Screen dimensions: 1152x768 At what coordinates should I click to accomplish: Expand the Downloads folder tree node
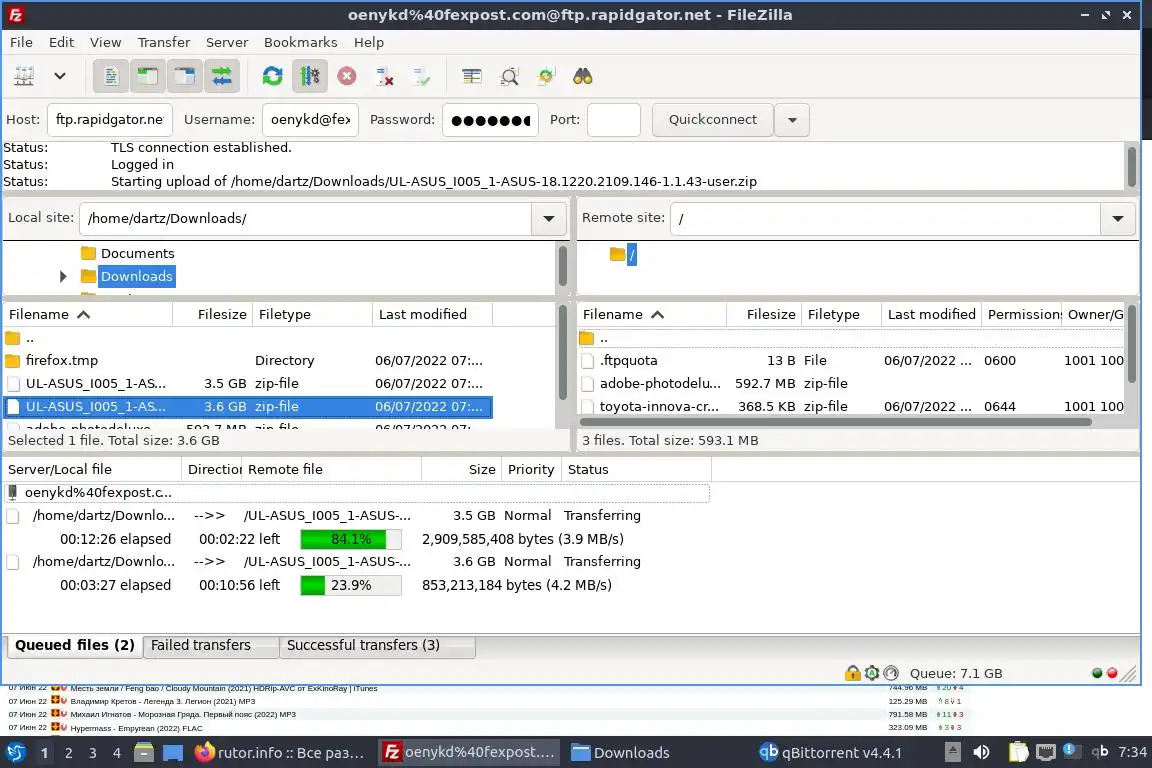point(62,276)
